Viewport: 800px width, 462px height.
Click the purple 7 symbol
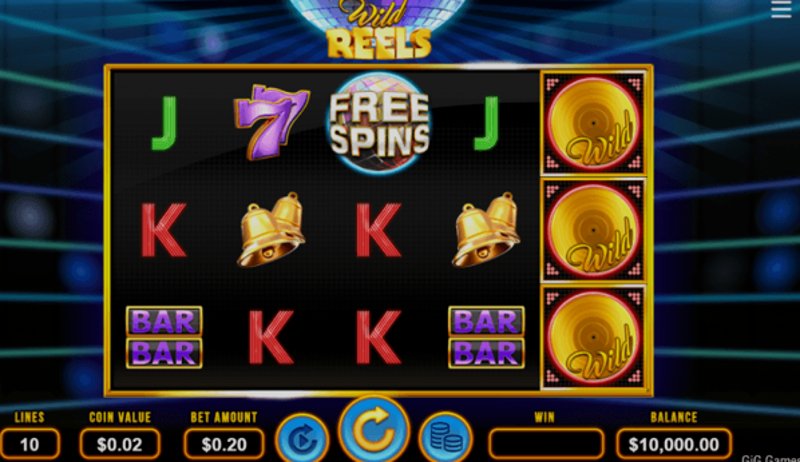(x=270, y=122)
